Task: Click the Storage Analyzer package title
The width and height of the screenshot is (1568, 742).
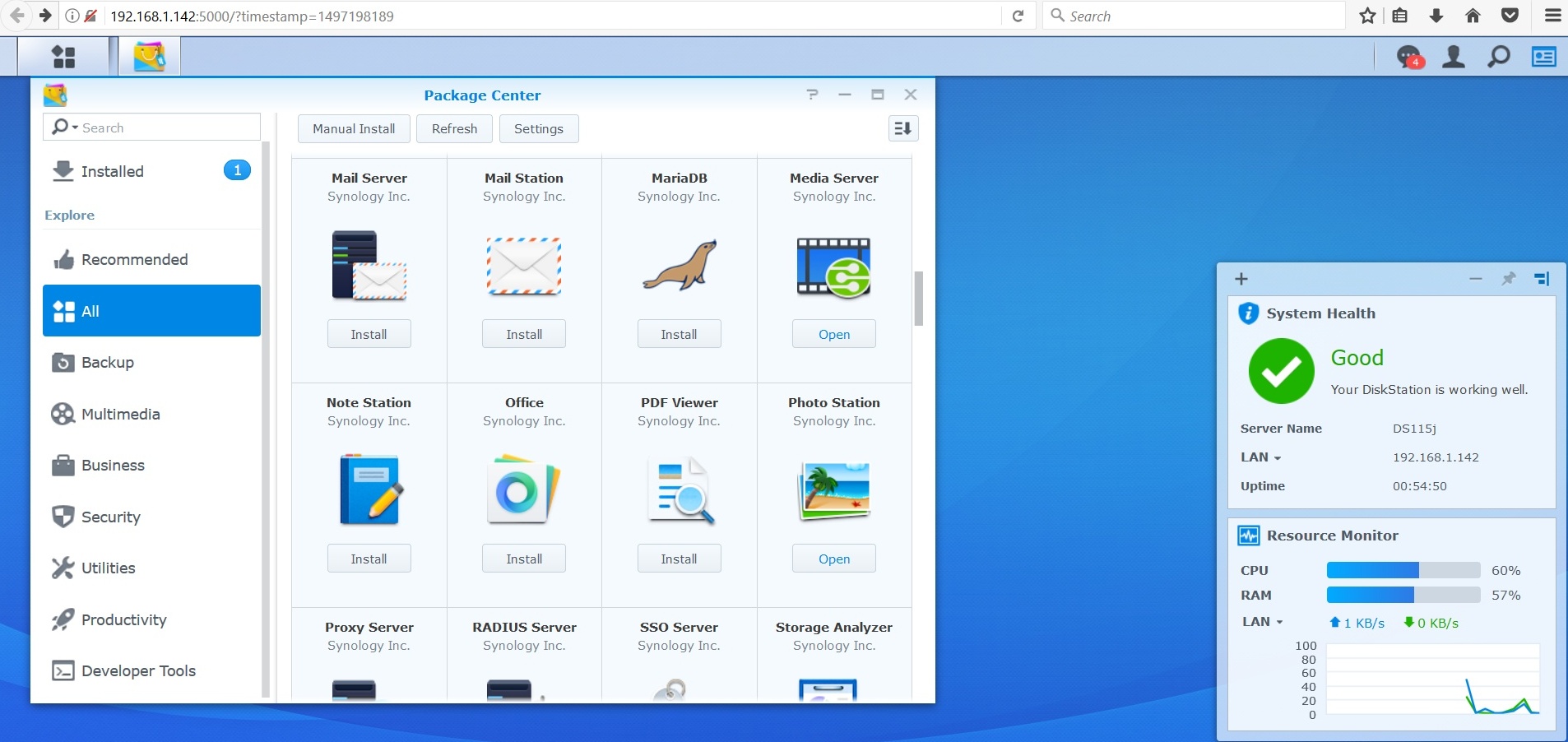Action: (x=834, y=627)
